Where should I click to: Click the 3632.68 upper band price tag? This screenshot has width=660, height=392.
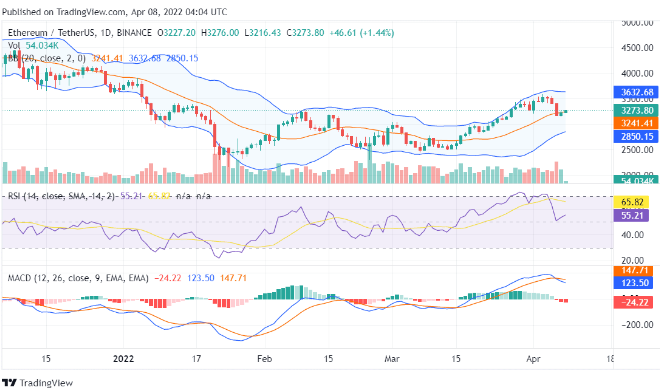[x=636, y=92]
